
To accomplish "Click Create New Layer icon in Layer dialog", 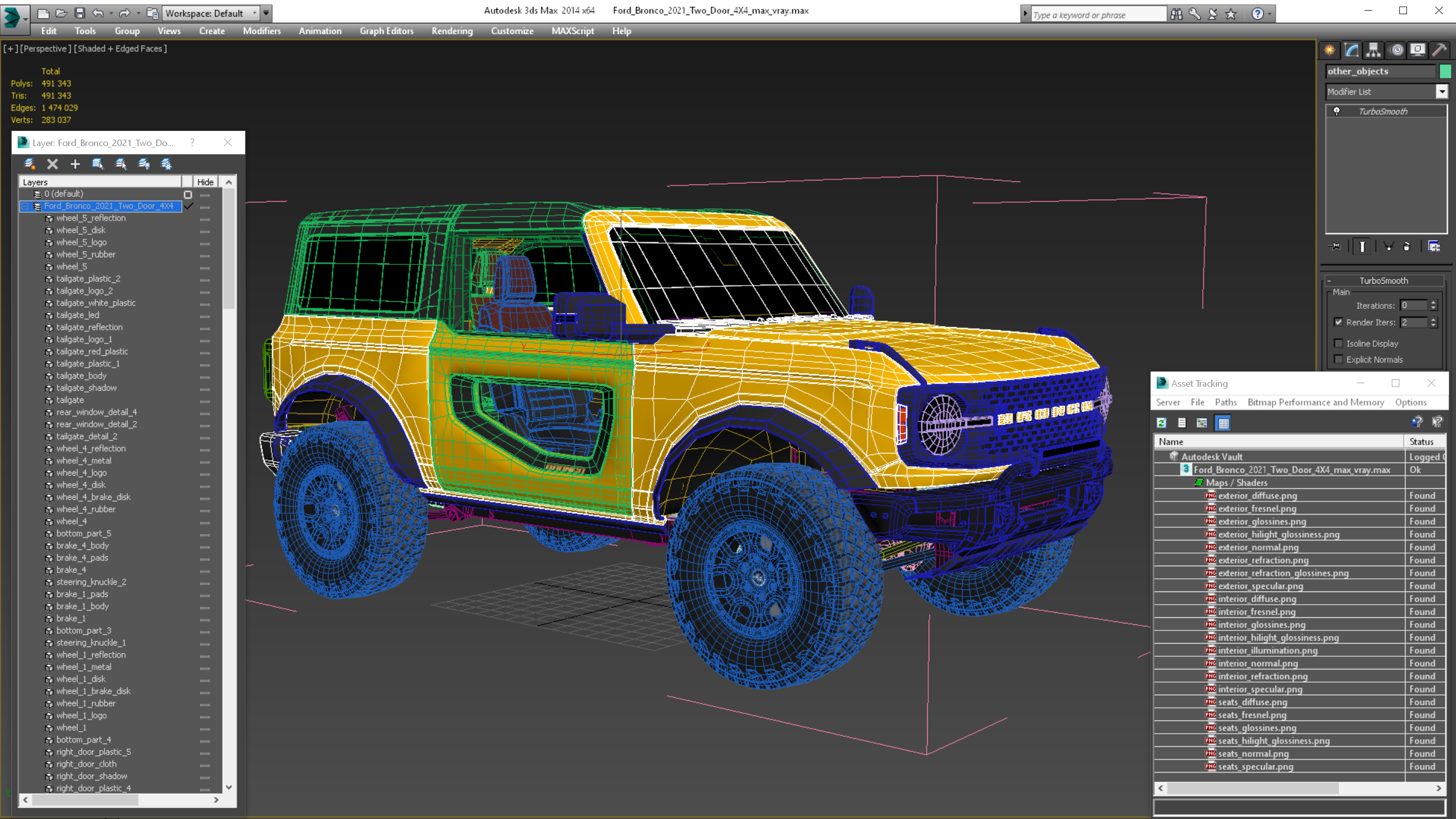I will click(x=29, y=164).
